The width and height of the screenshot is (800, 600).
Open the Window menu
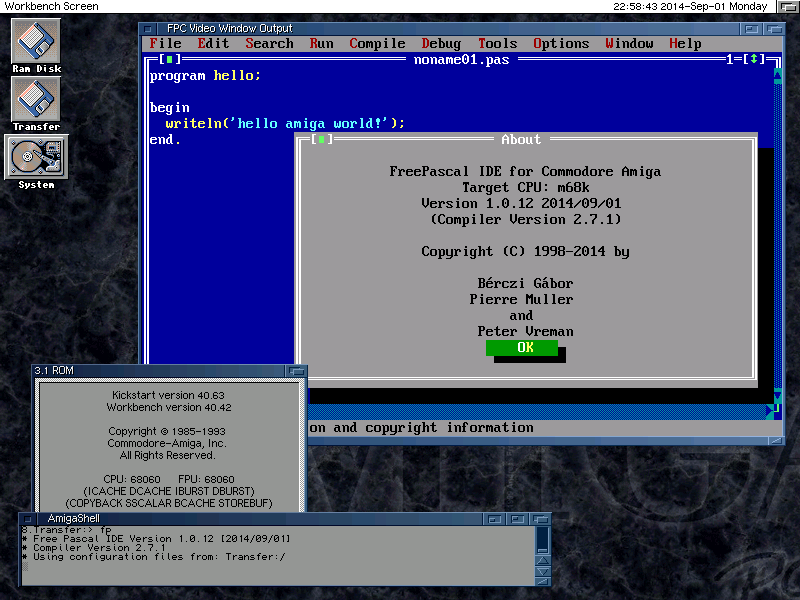(629, 43)
